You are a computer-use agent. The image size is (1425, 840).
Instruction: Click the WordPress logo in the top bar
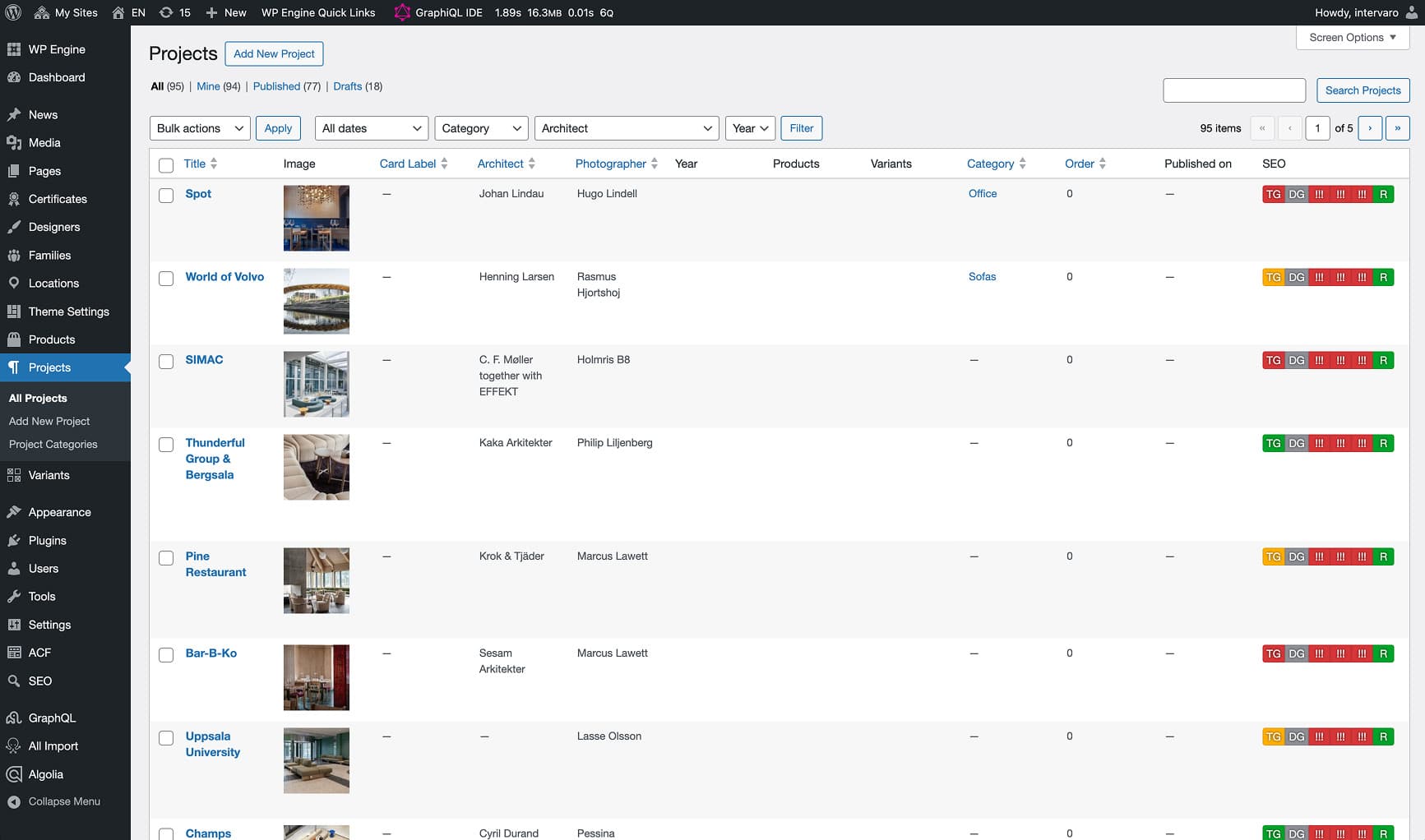(12, 12)
